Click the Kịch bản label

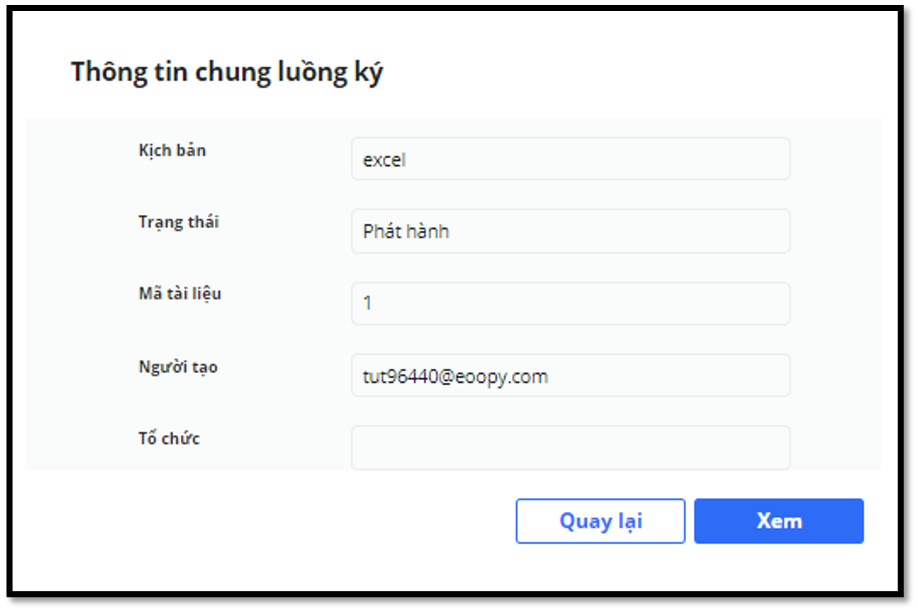pyautogui.click(x=172, y=150)
